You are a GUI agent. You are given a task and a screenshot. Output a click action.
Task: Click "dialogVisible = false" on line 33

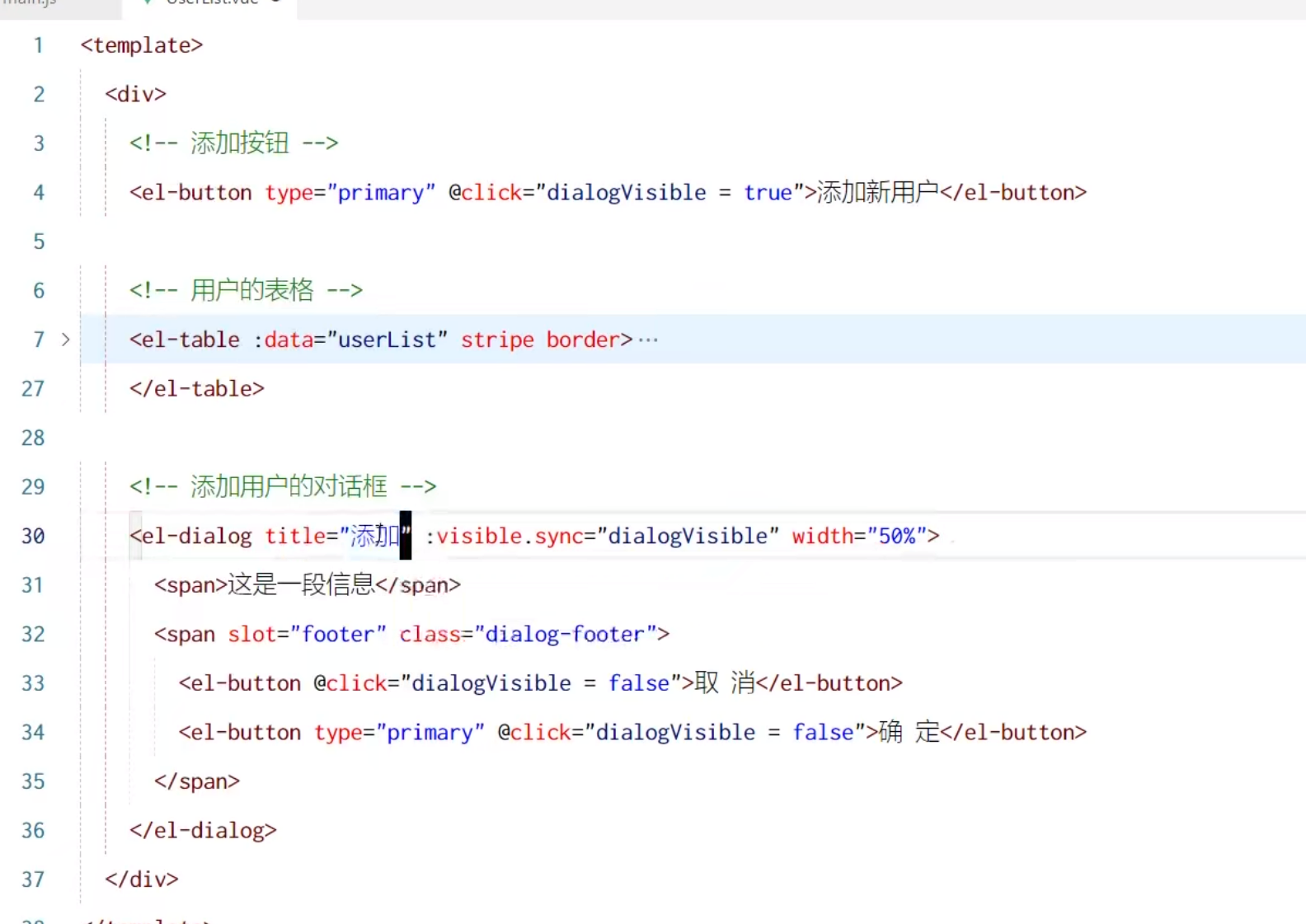540,683
